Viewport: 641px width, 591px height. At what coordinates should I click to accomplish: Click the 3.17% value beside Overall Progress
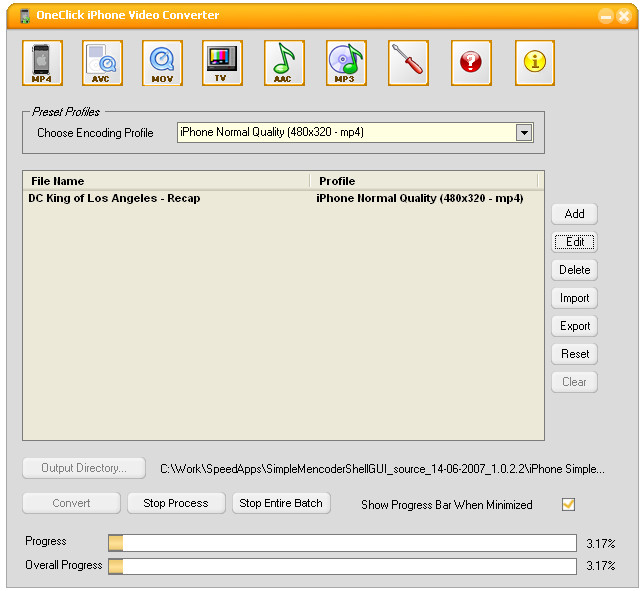point(601,566)
